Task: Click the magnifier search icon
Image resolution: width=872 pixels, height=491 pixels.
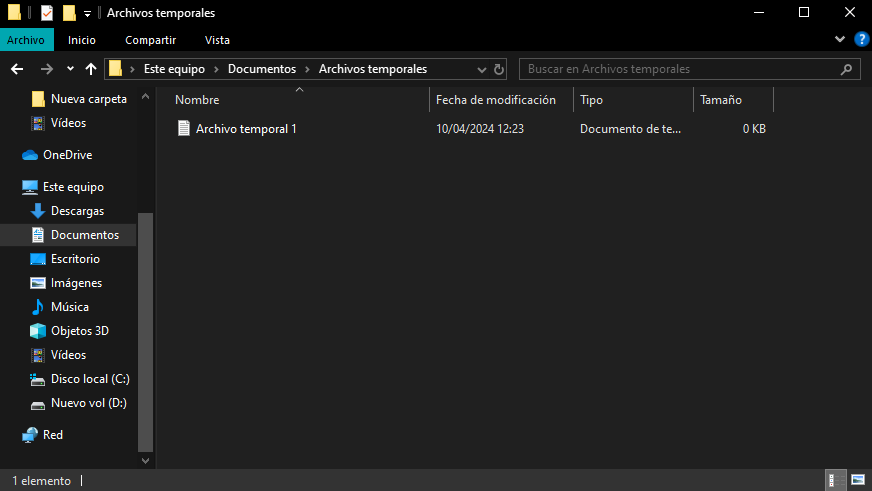Action: tap(846, 70)
